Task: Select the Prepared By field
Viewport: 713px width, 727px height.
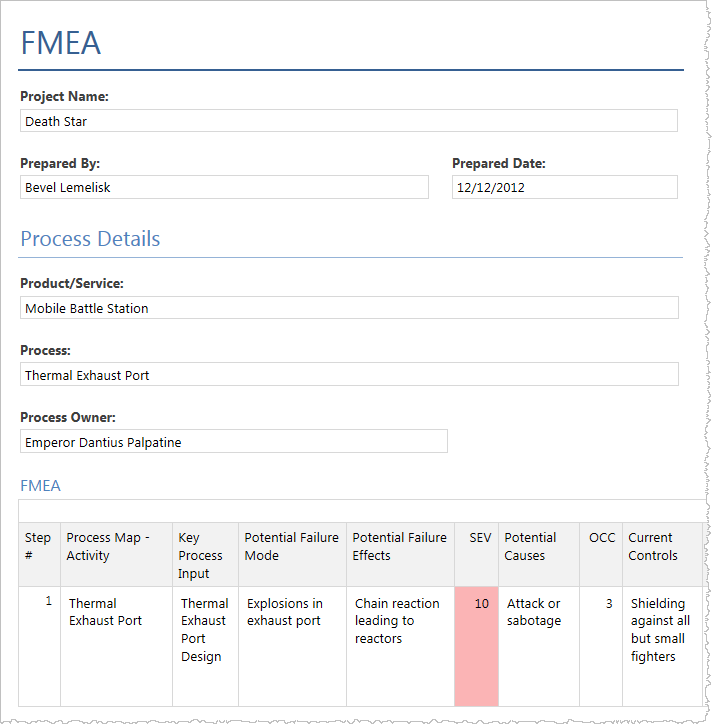Action: tap(224, 187)
